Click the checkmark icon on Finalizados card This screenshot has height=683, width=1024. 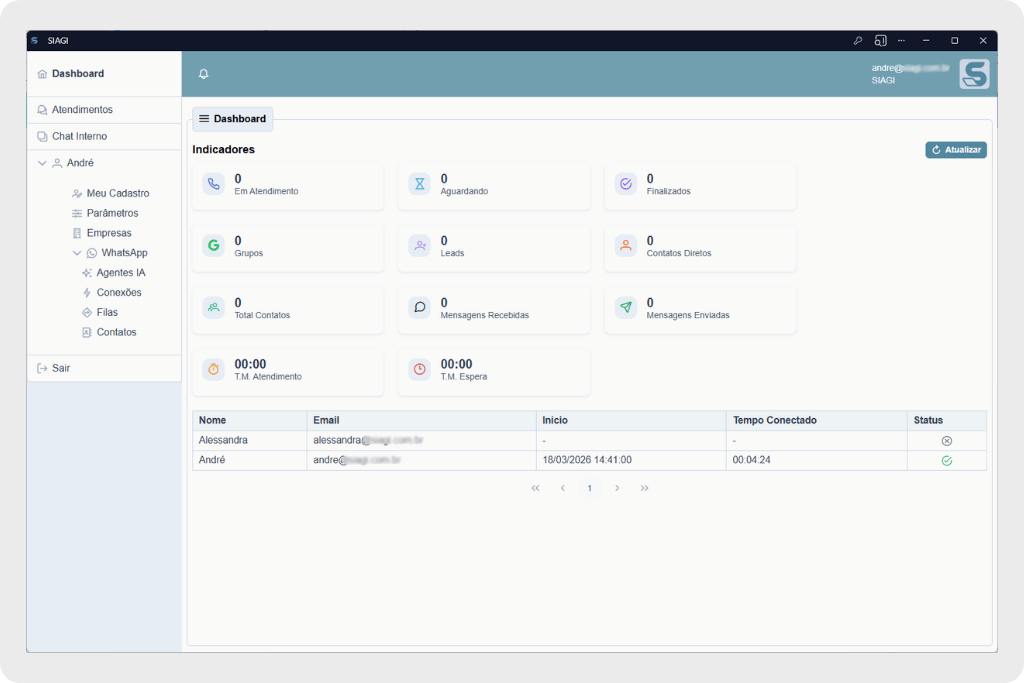[x=626, y=184]
